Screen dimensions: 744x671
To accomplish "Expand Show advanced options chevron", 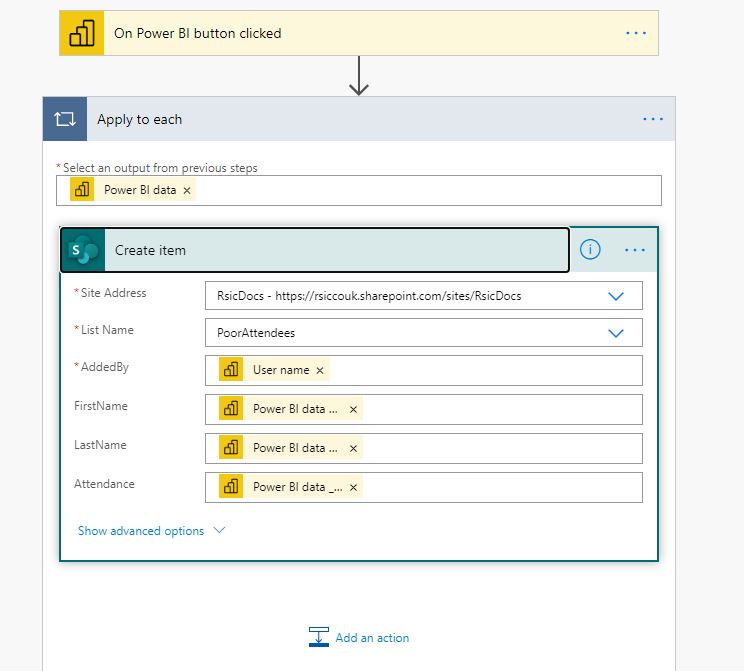I will tap(219, 530).
